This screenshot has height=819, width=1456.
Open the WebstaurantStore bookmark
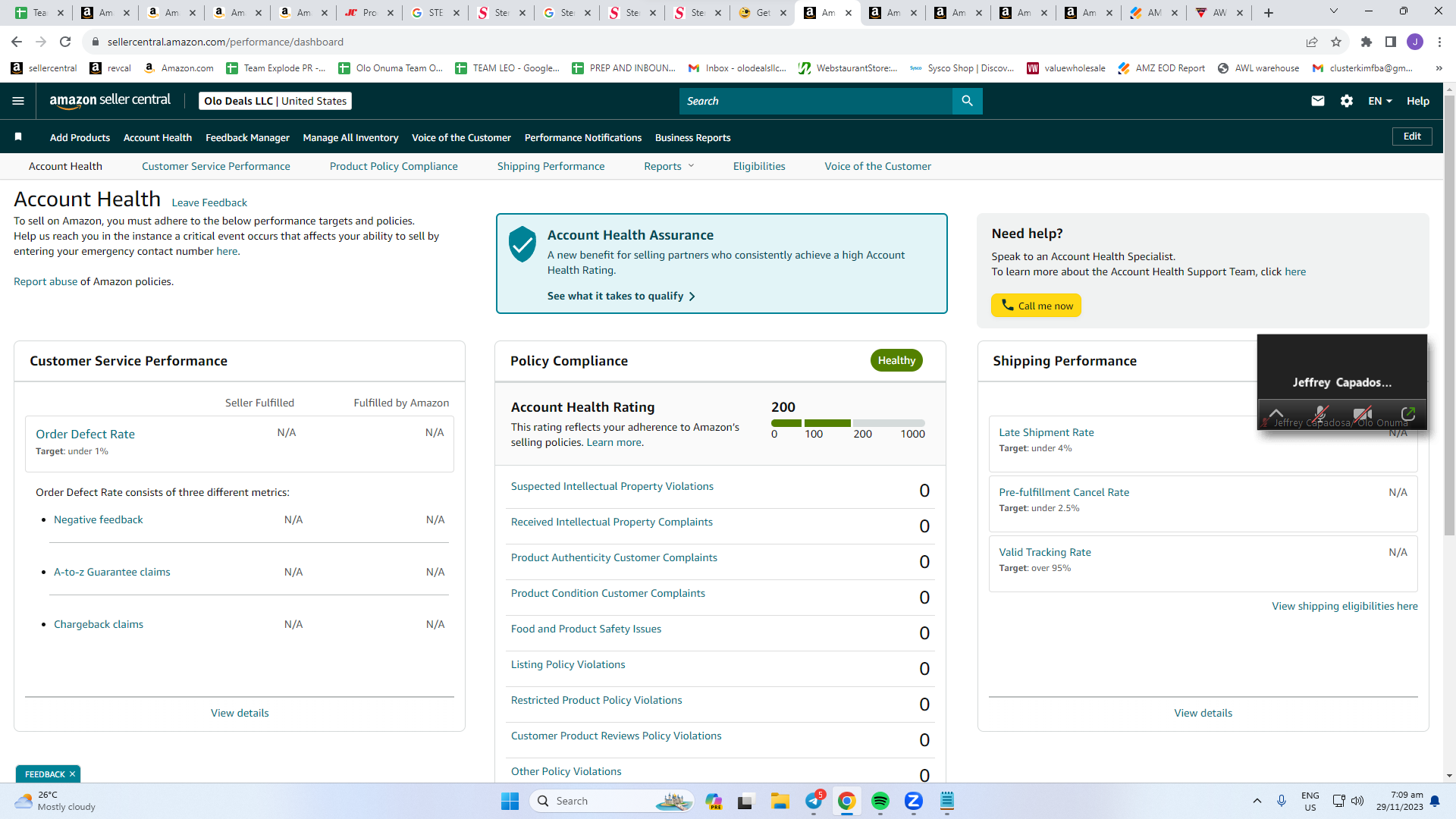(848, 68)
